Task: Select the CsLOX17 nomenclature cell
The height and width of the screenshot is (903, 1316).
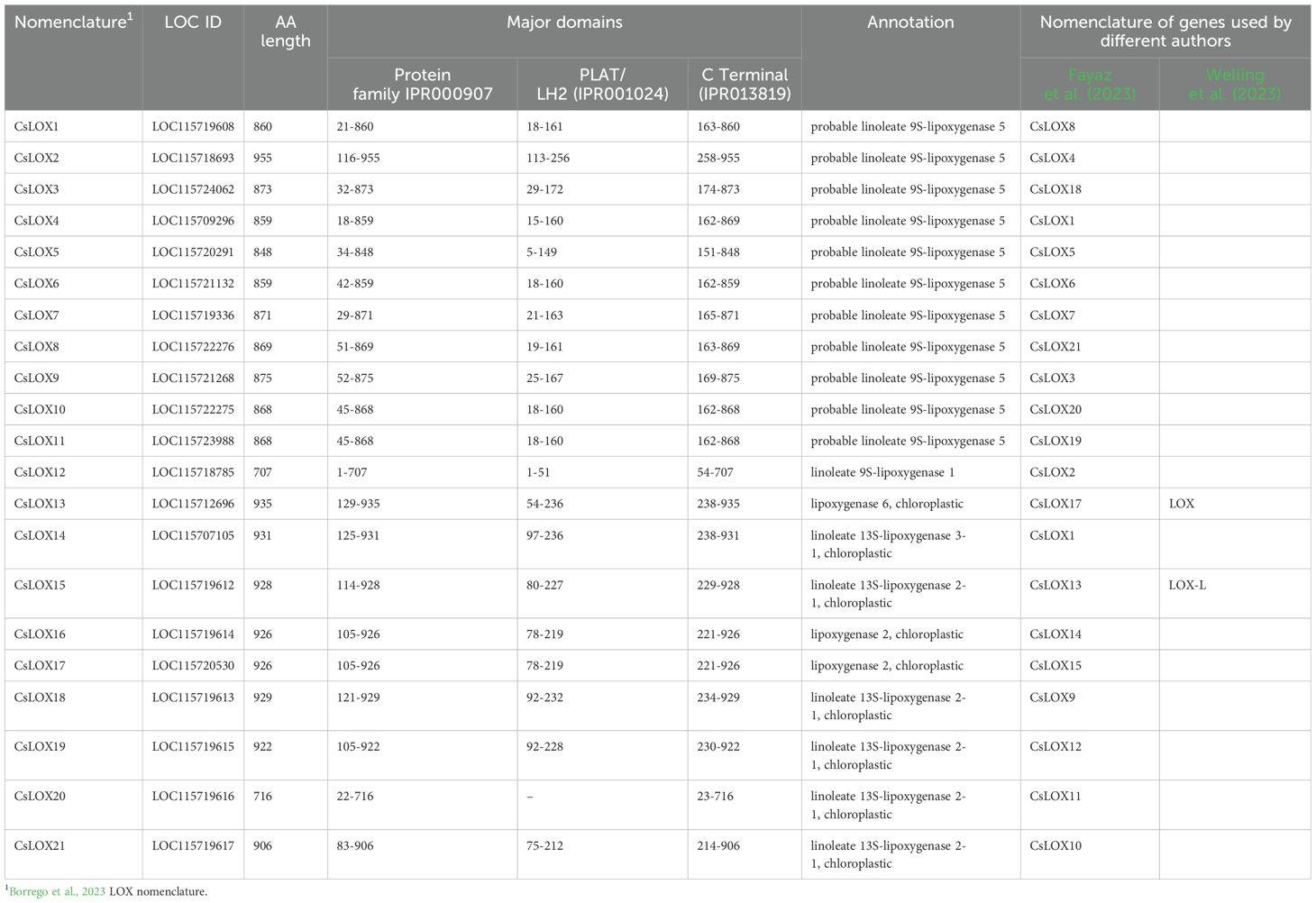Action: pos(40,667)
